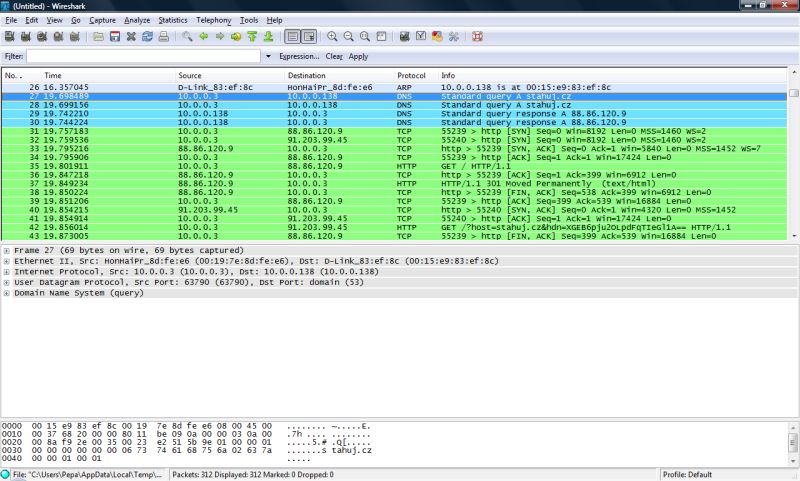Print packets with the printer icon

164,36
